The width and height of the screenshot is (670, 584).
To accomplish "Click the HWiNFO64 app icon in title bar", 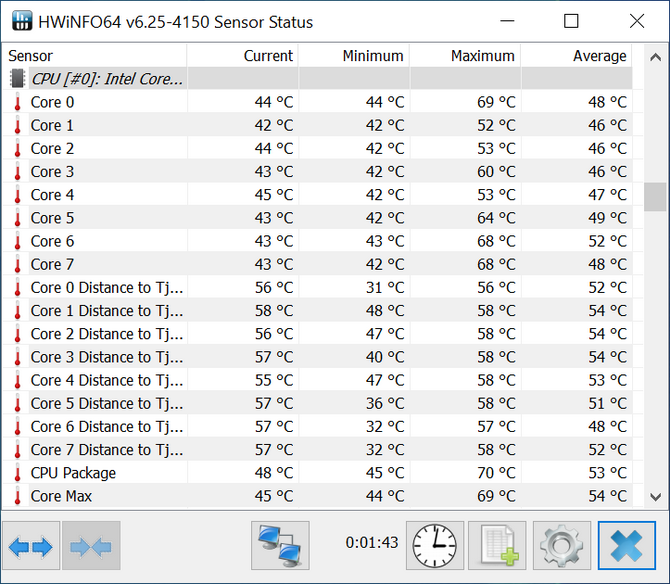I will [x=22, y=21].
